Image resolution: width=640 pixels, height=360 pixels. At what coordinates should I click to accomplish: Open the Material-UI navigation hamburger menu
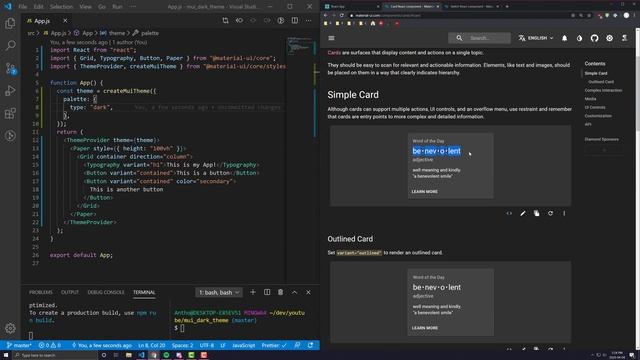tap(331, 38)
